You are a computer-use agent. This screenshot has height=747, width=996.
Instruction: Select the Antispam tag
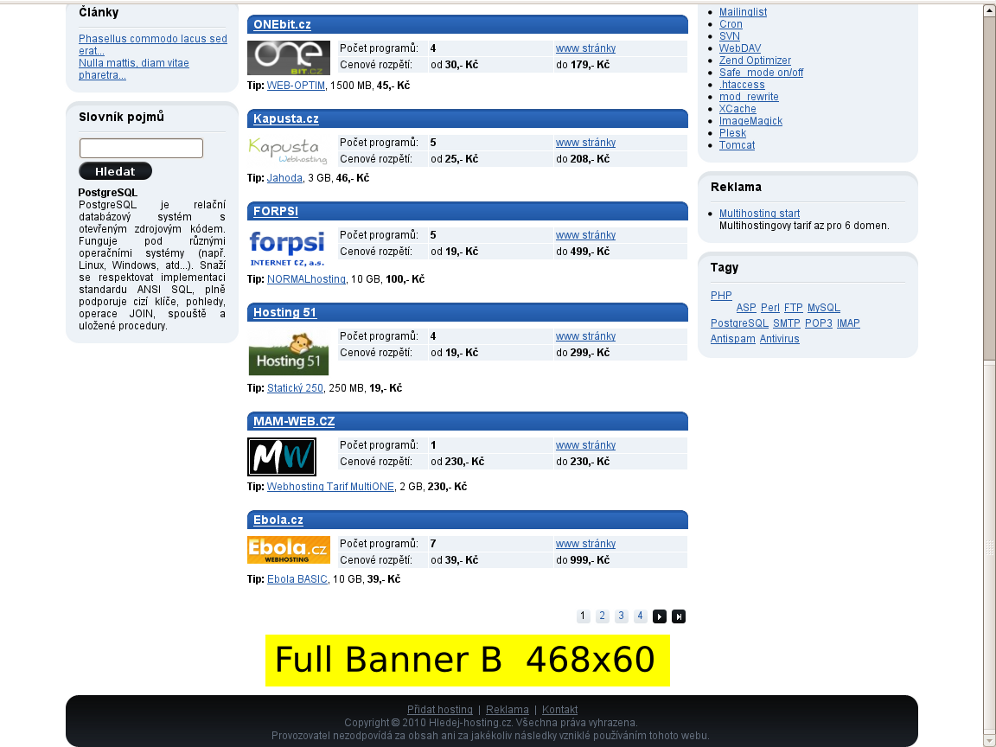coord(733,339)
